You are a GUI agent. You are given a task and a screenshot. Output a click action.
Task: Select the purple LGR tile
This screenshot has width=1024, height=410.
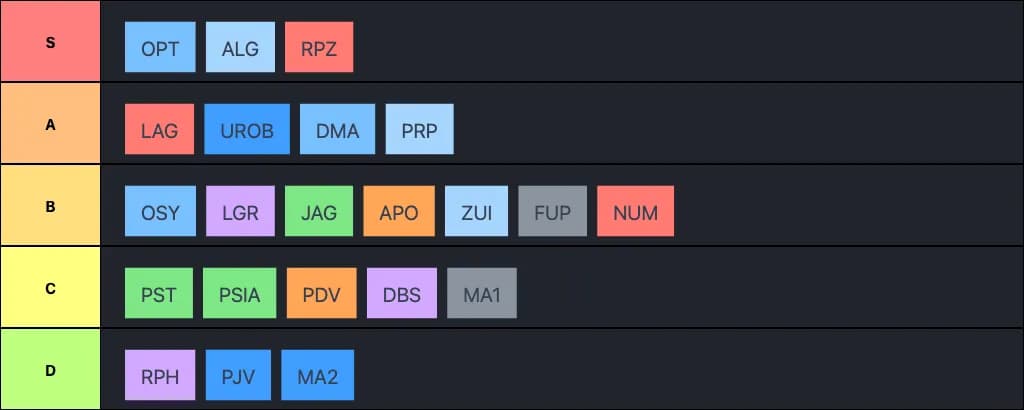[x=240, y=211]
